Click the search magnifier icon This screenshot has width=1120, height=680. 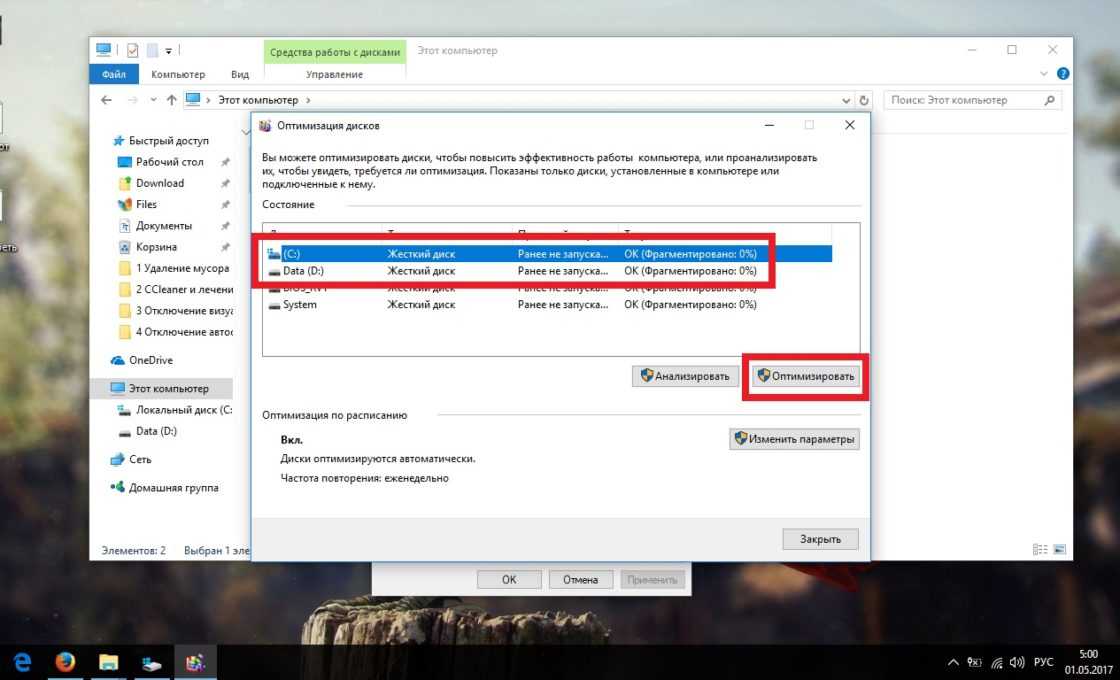coord(1049,100)
